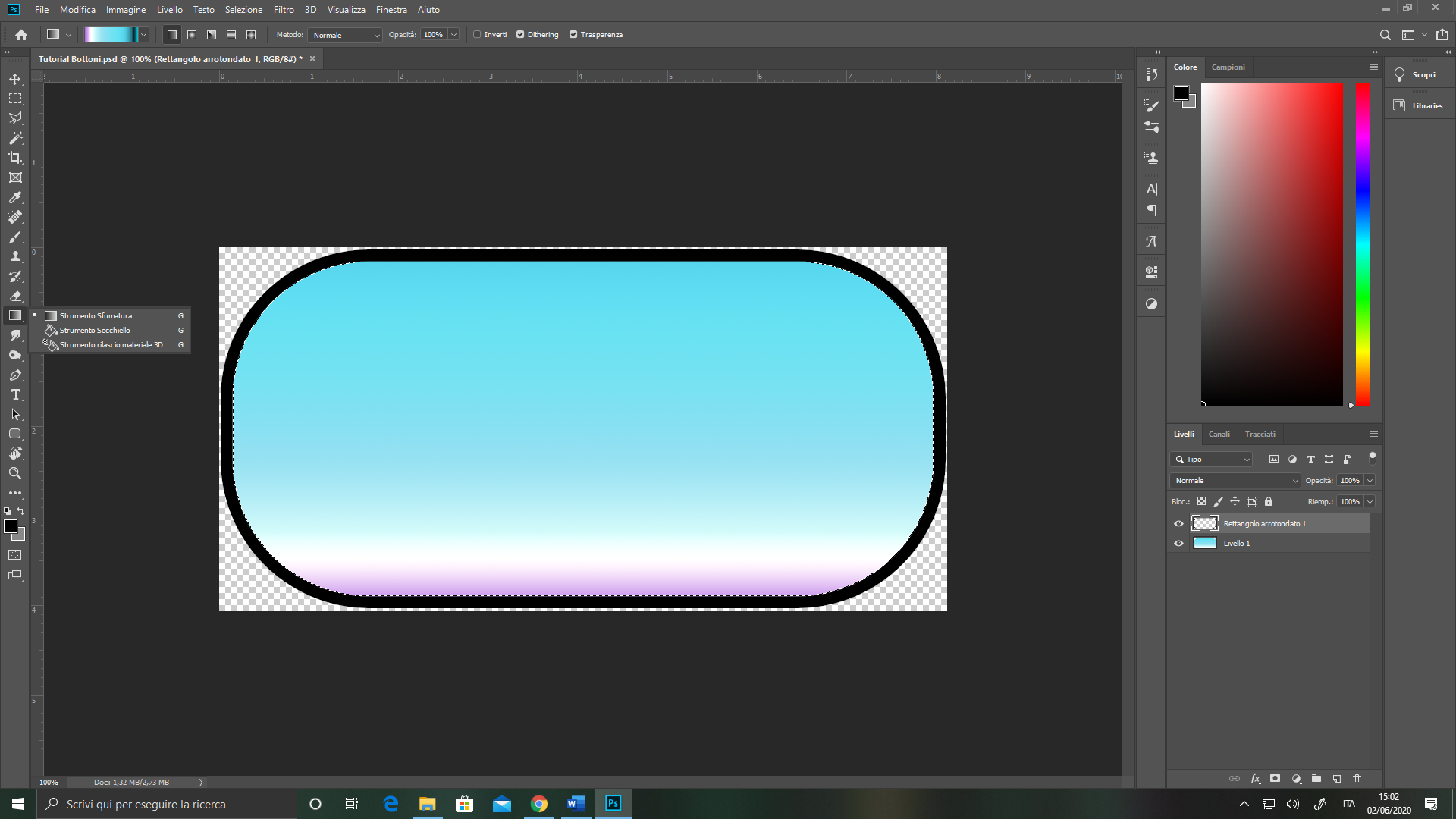The height and width of the screenshot is (819, 1456).
Task: Hide the Rettangolo arrotondato 1 layer
Action: pos(1178,524)
